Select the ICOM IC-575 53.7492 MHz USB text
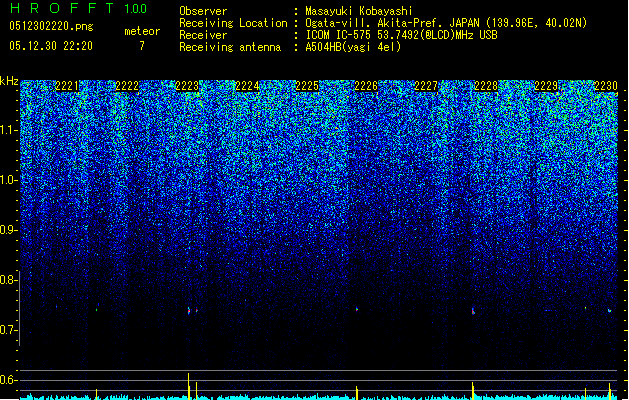The width and height of the screenshot is (629, 400). [402, 35]
